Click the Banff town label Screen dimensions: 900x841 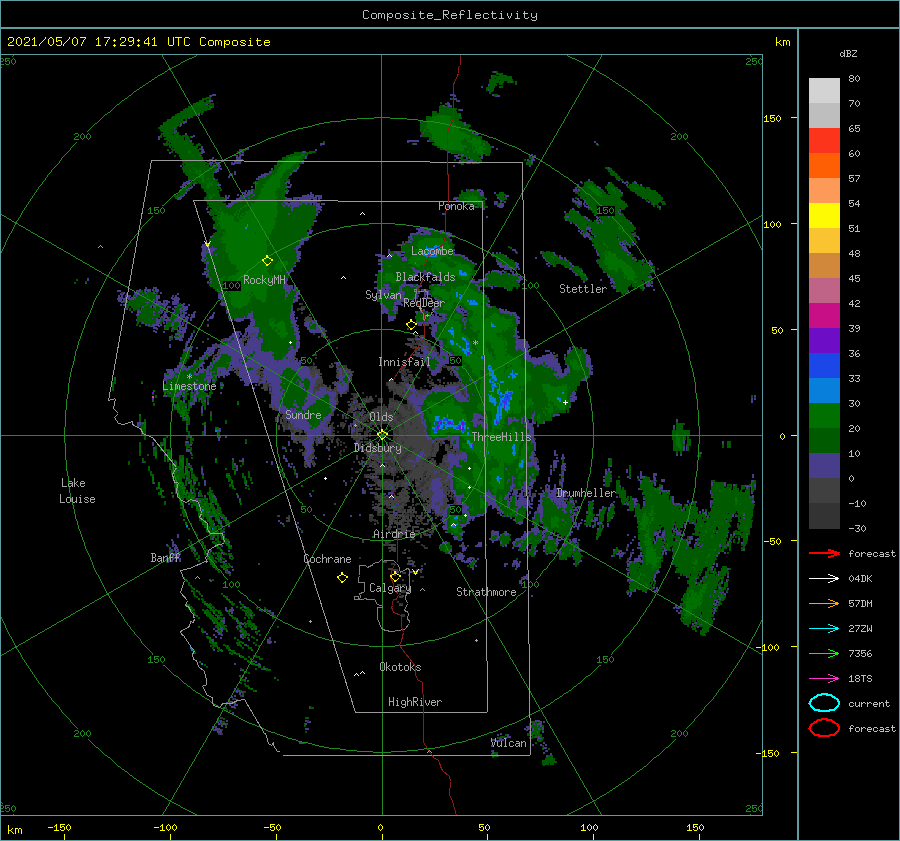click(165, 557)
